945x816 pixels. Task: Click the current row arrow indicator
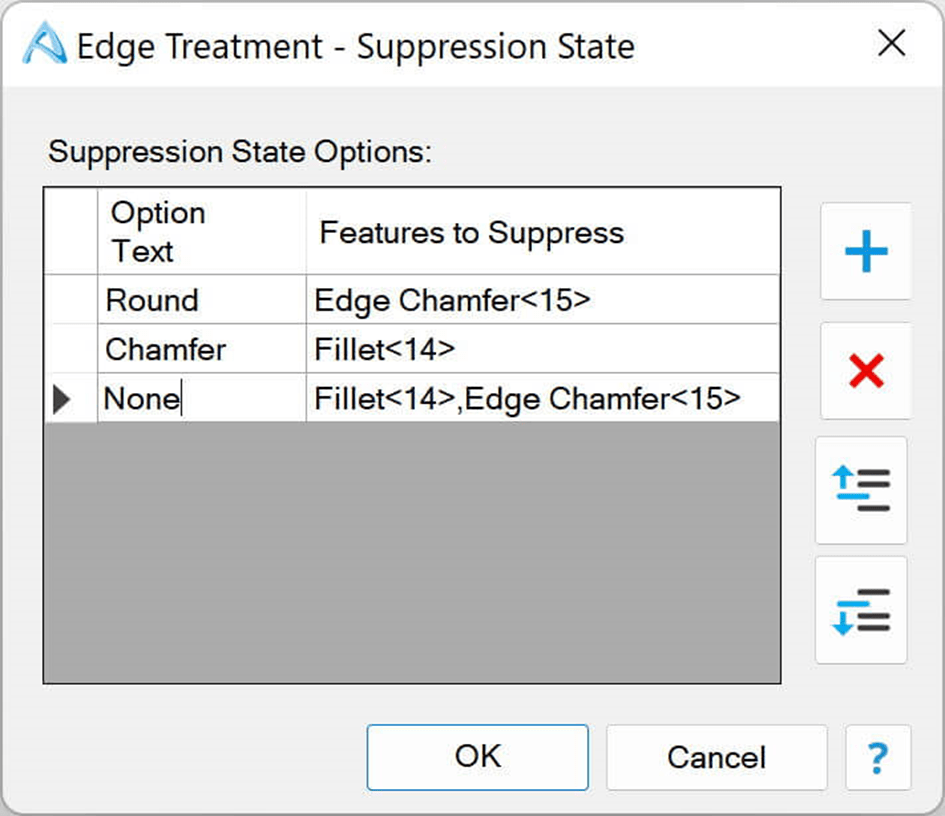click(x=62, y=399)
